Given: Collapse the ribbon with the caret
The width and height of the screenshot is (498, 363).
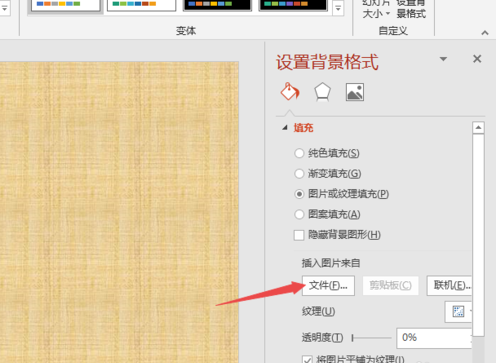Looking at the screenshot, I should tap(485, 33).
